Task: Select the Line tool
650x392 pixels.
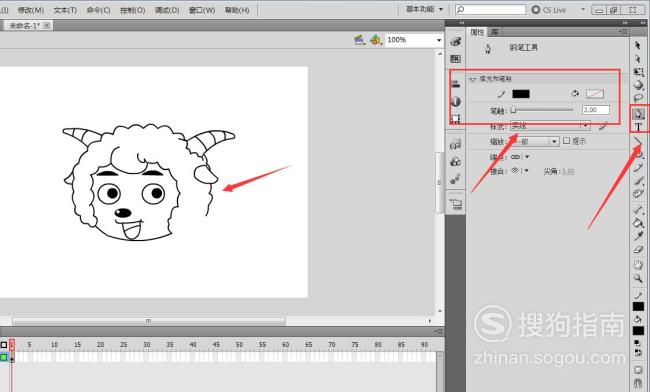Action: (x=638, y=142)
